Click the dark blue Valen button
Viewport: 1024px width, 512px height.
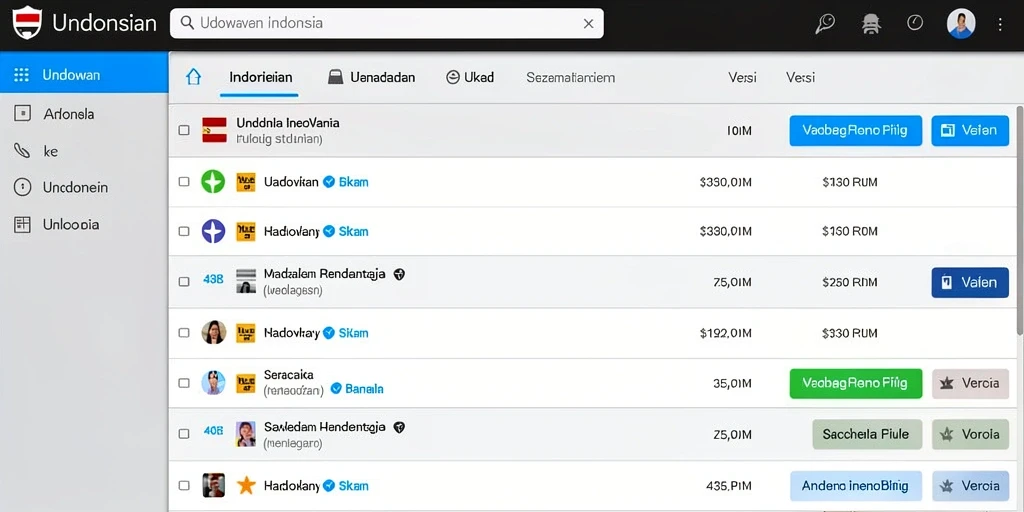(970, 282)
